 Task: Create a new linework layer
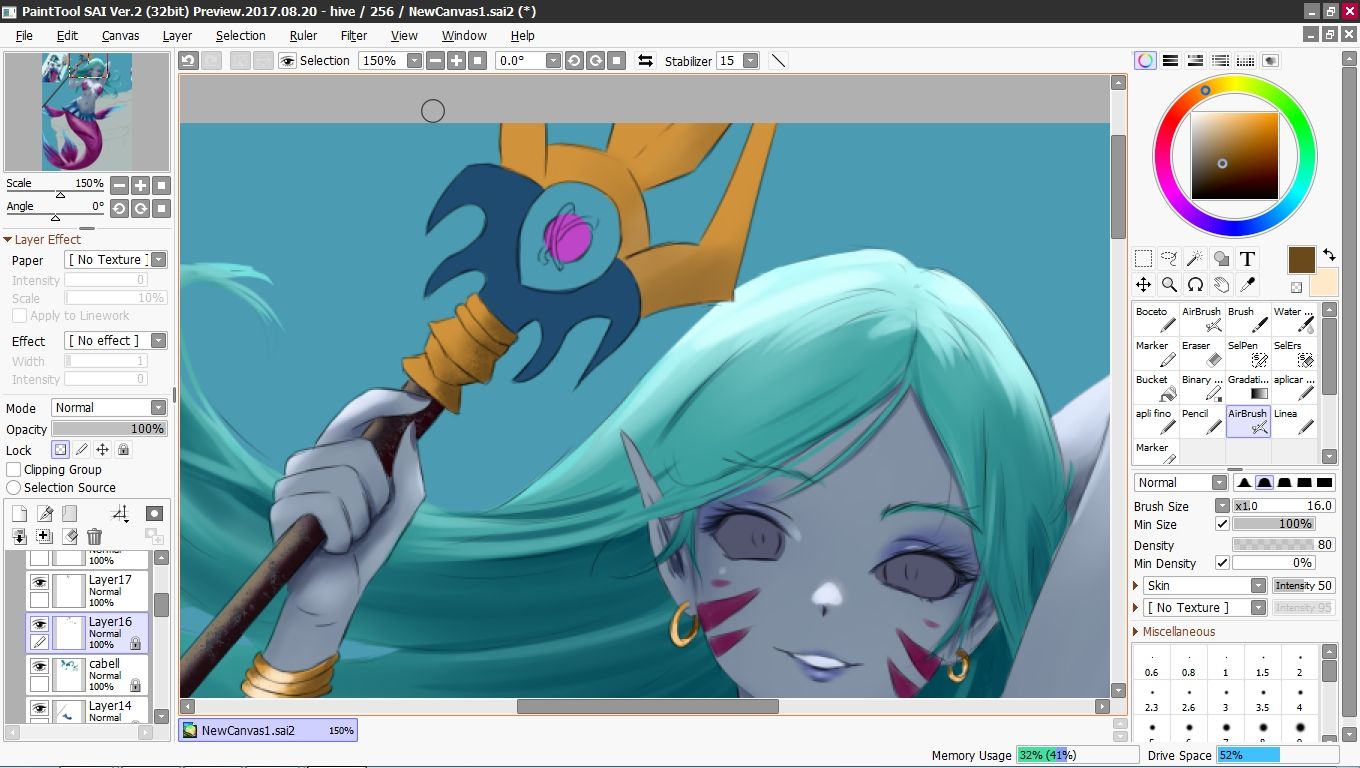[45, 513]
